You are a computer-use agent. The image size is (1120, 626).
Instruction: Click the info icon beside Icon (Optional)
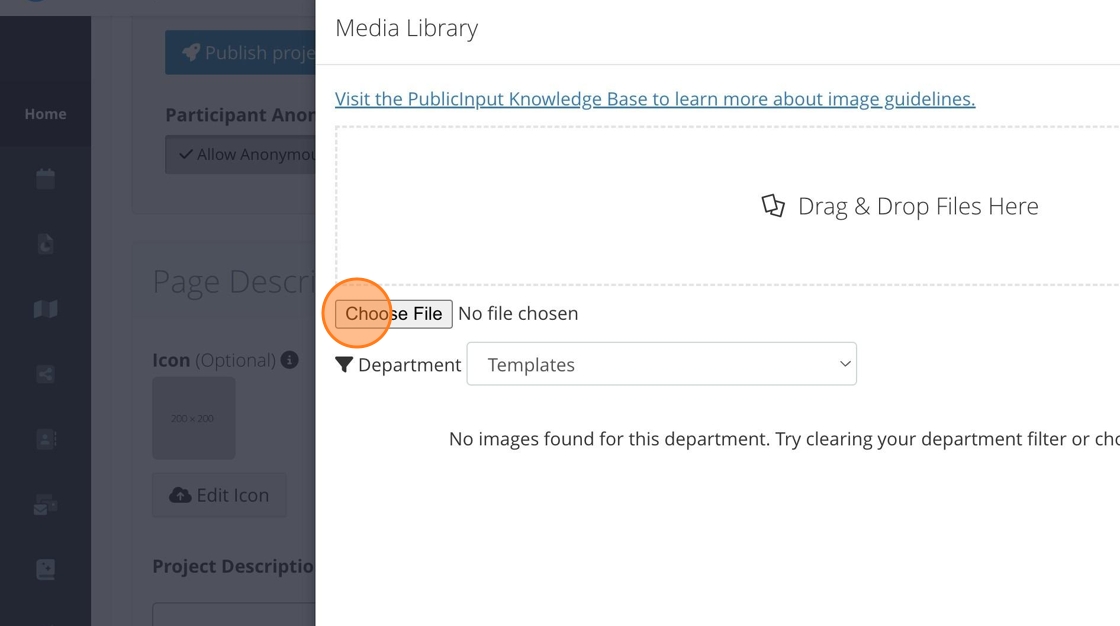click(290, 360)
